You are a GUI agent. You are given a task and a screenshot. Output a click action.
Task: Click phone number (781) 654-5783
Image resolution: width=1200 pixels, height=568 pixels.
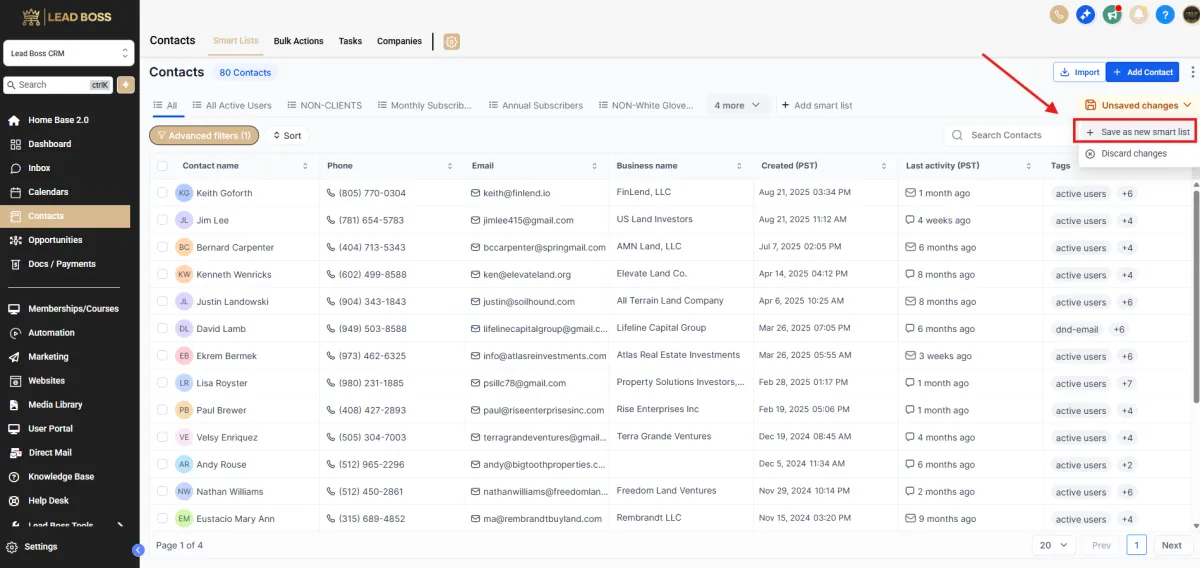pyautogui.click(x=371, y=220)
